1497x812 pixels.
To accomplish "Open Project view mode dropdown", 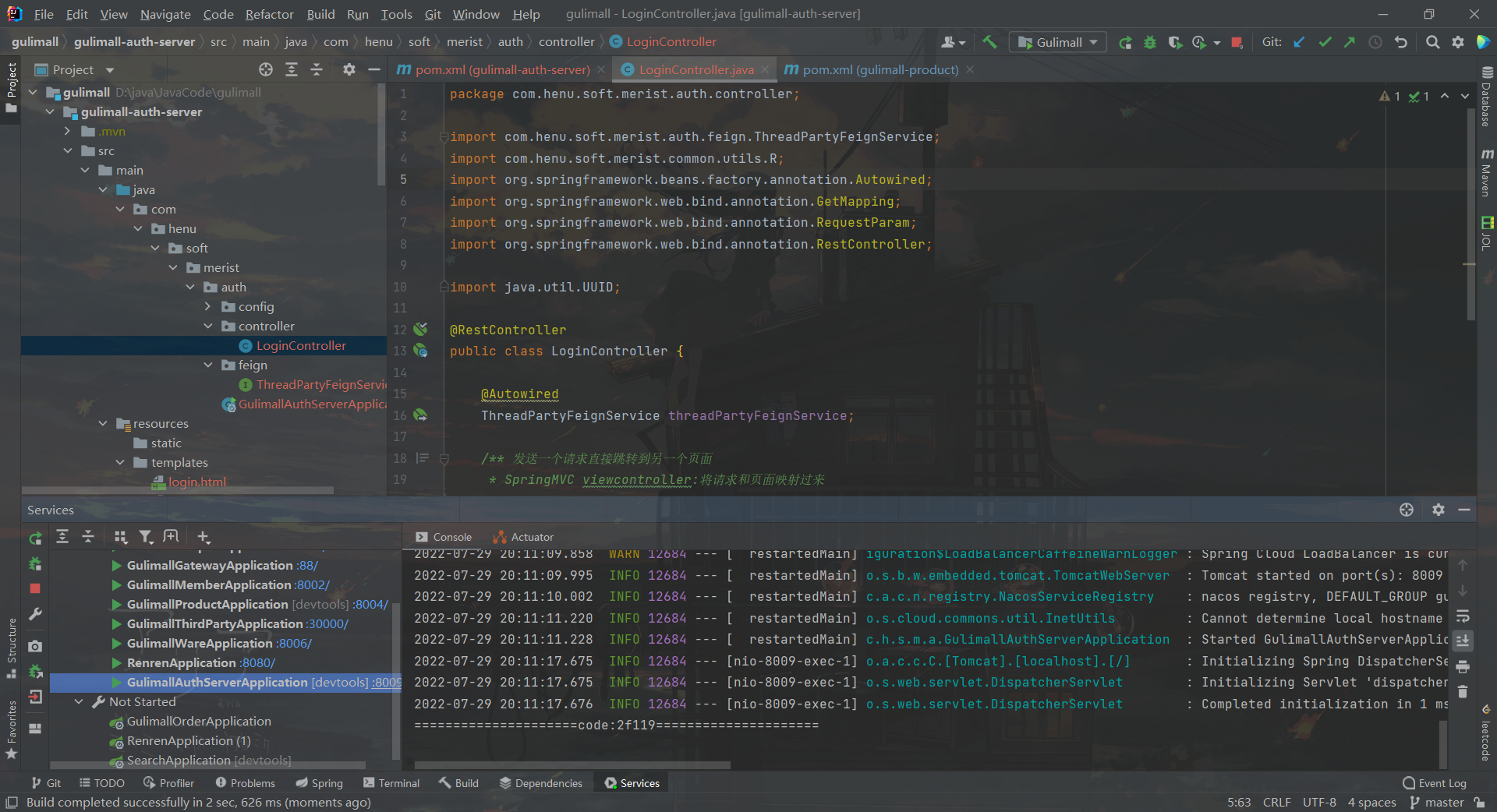I will click(x=110, y=70).
